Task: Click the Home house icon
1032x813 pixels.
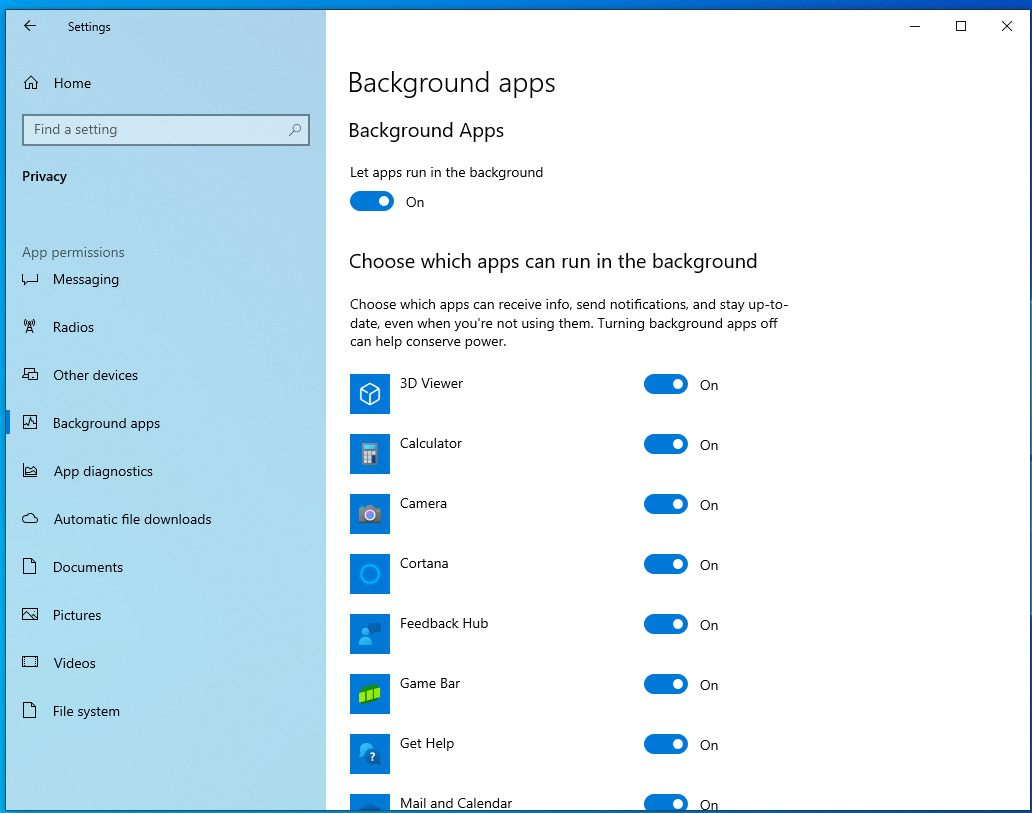Action: pyautogui.click(x=31, y=83)
